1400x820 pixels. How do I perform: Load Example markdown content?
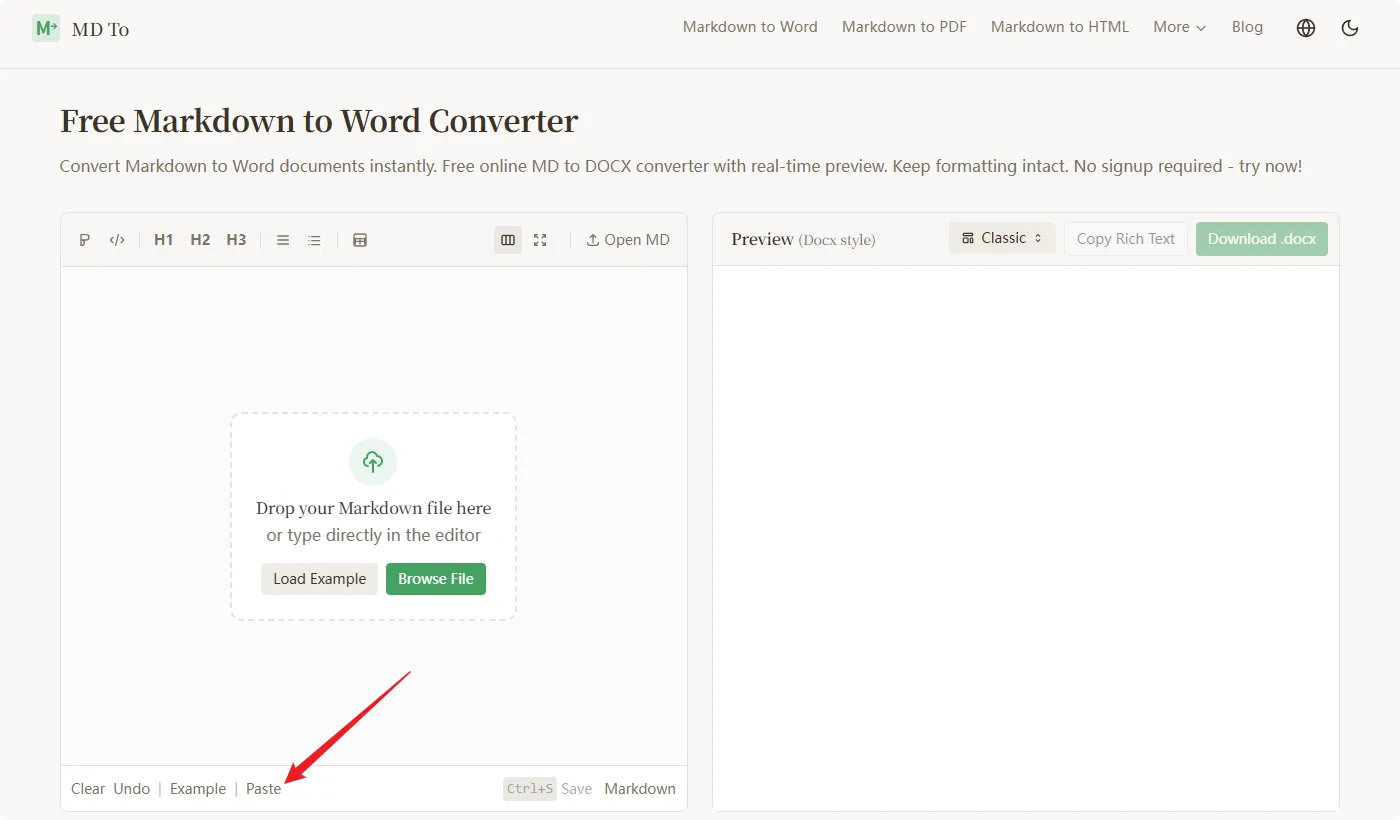click(x=319, y=578)
